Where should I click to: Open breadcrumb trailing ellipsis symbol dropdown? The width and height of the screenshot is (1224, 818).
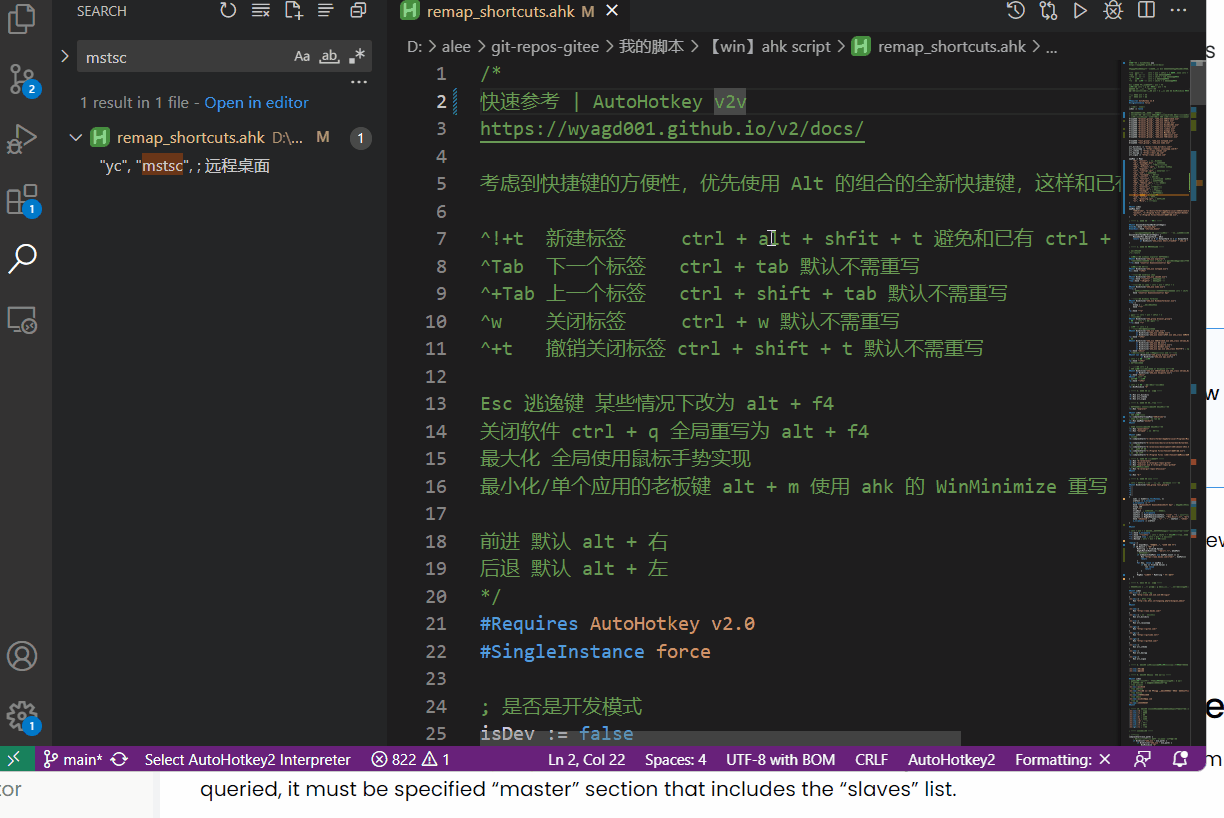1050,46
